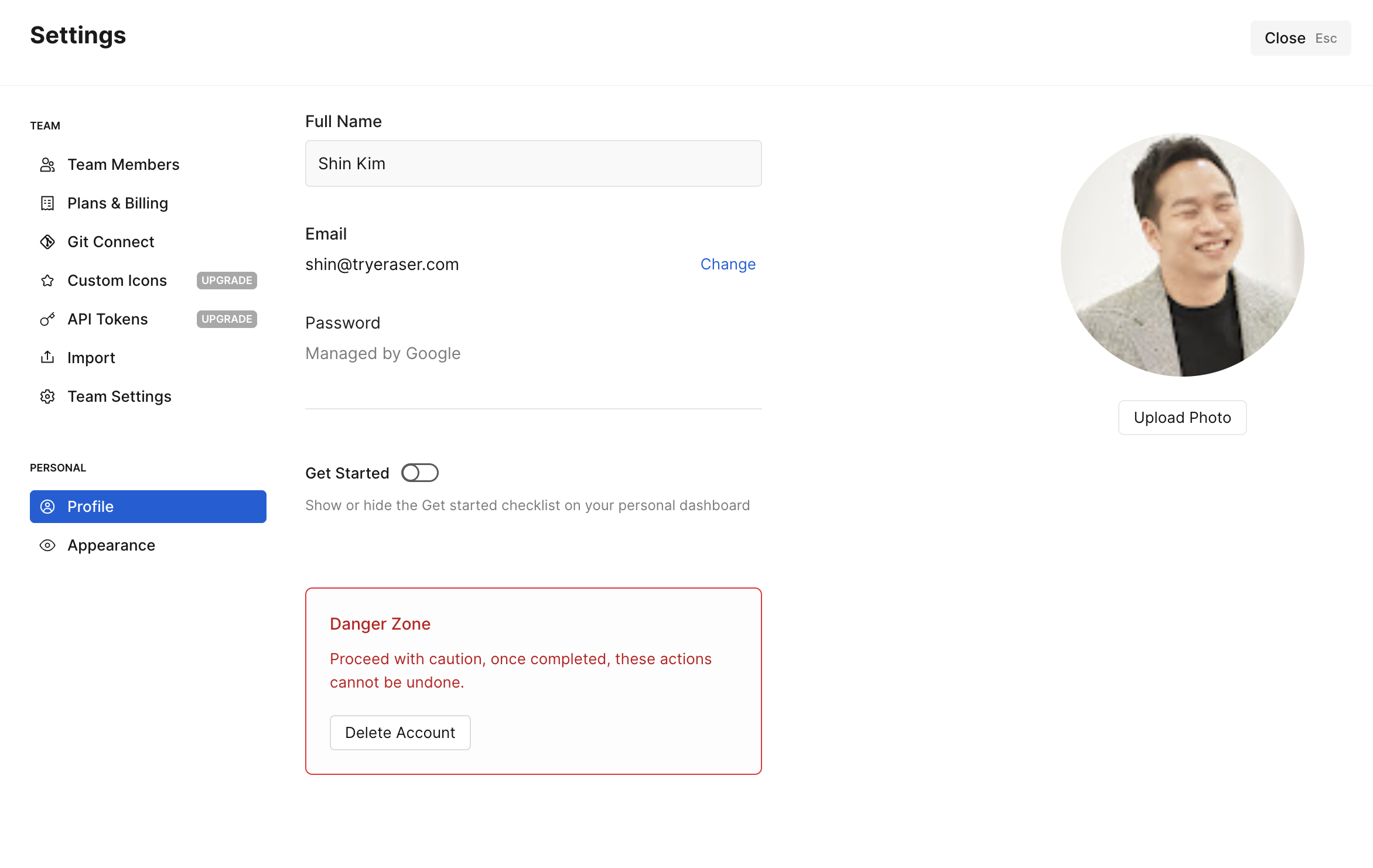This screenshot has height=868, width=1373.
Task: Open Git Connect section
Action: tap(148, 242)
